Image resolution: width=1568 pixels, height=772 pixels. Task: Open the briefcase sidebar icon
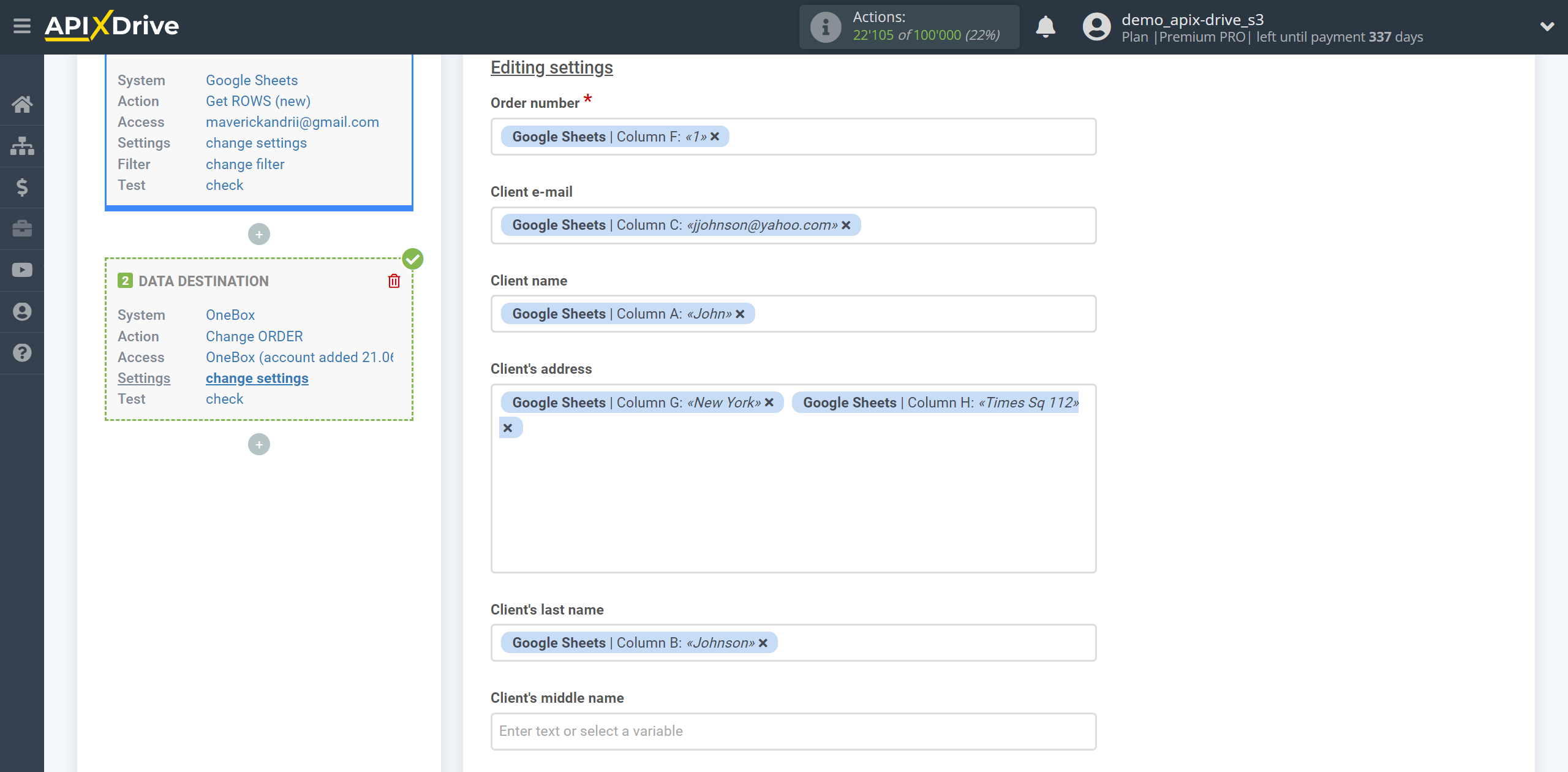coord(22,229)
